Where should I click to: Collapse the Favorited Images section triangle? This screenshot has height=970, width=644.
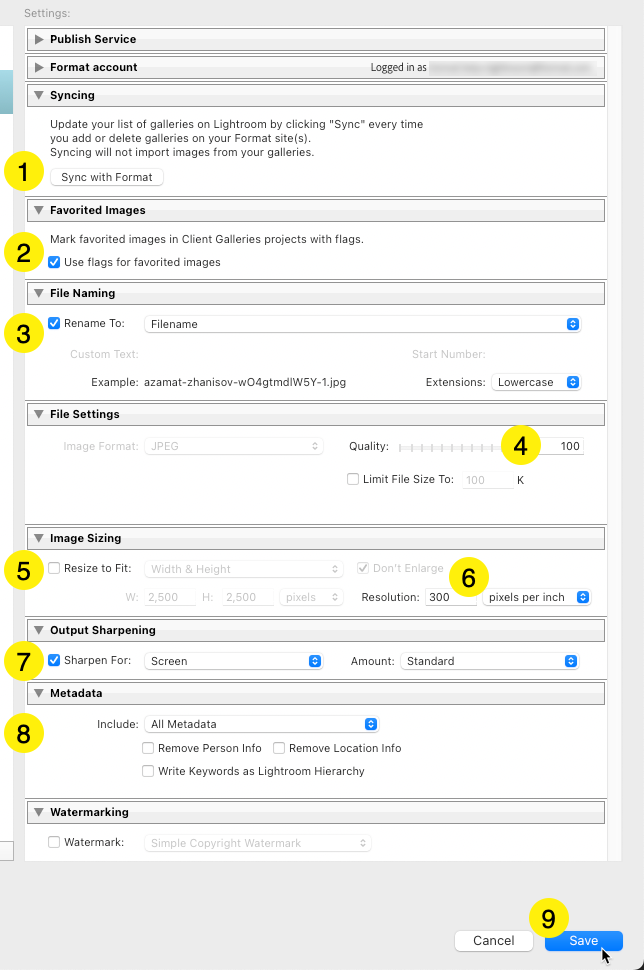39,210
